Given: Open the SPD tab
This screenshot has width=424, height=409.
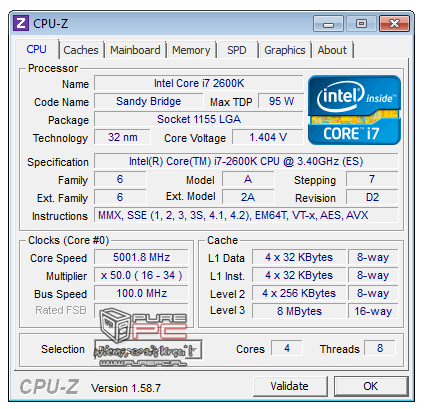Looking at the screenshot, I should pos(237,50).
